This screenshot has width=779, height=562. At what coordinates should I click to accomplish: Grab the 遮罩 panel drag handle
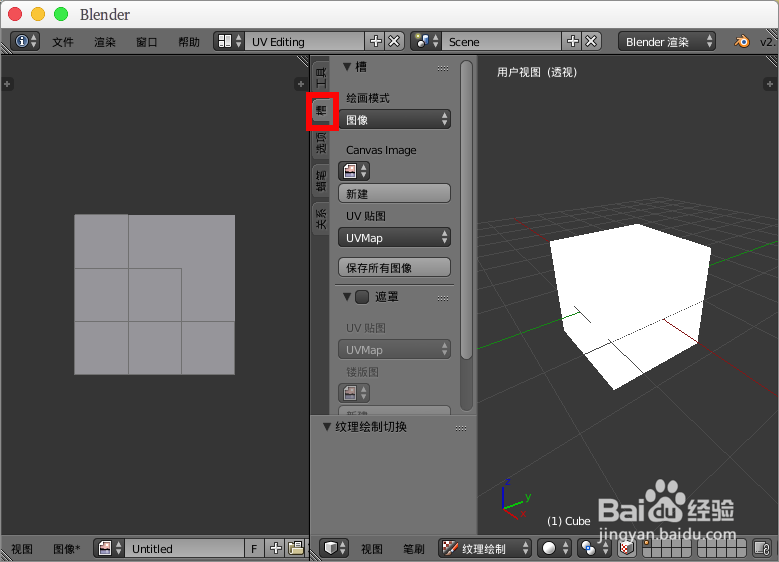click(443, 298)
